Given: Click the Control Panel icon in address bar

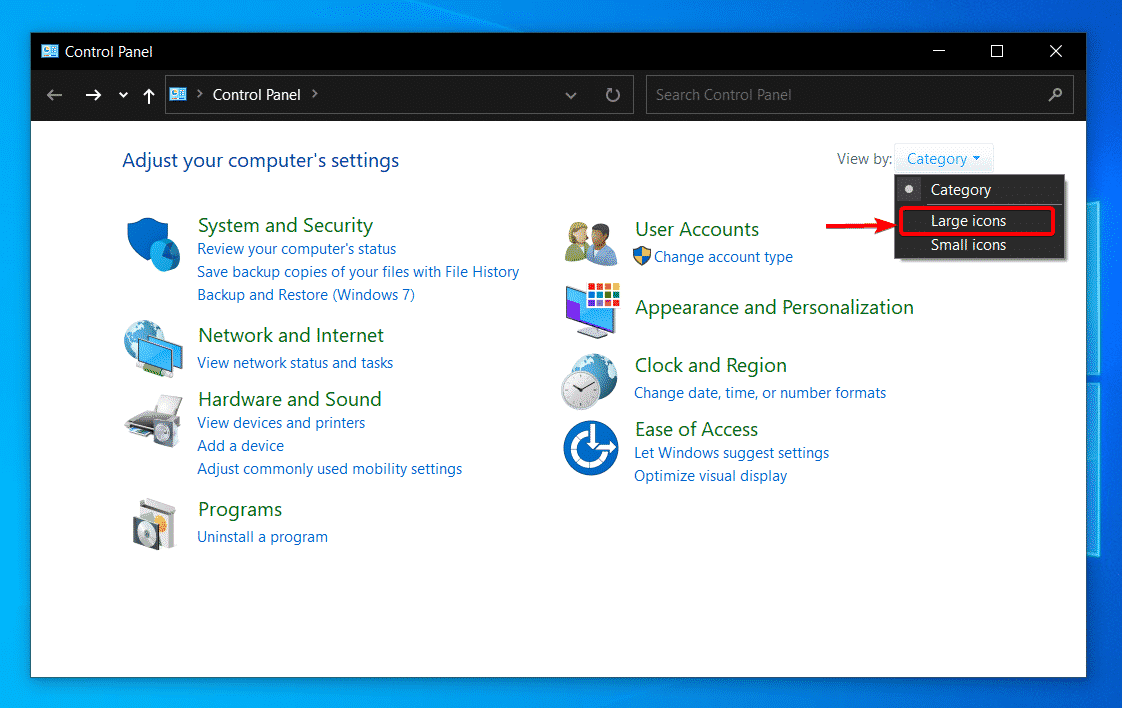Looking at the screenshot, I should coord(178,94).
